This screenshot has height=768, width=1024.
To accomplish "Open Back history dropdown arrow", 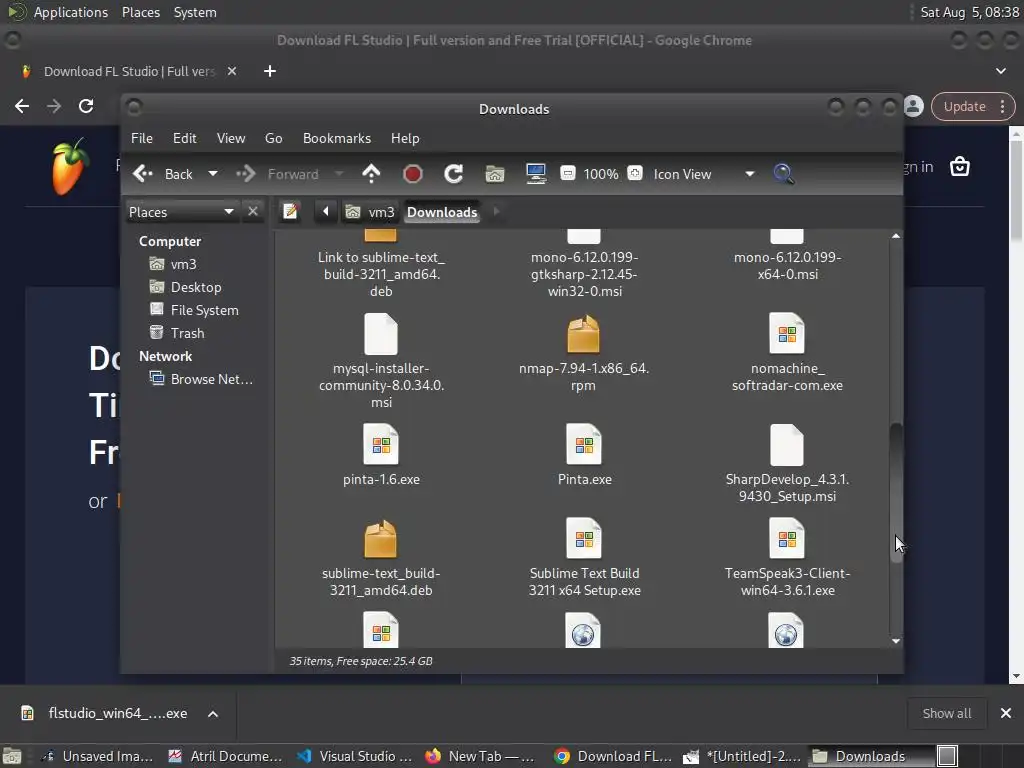I will [x=213, y=174].
